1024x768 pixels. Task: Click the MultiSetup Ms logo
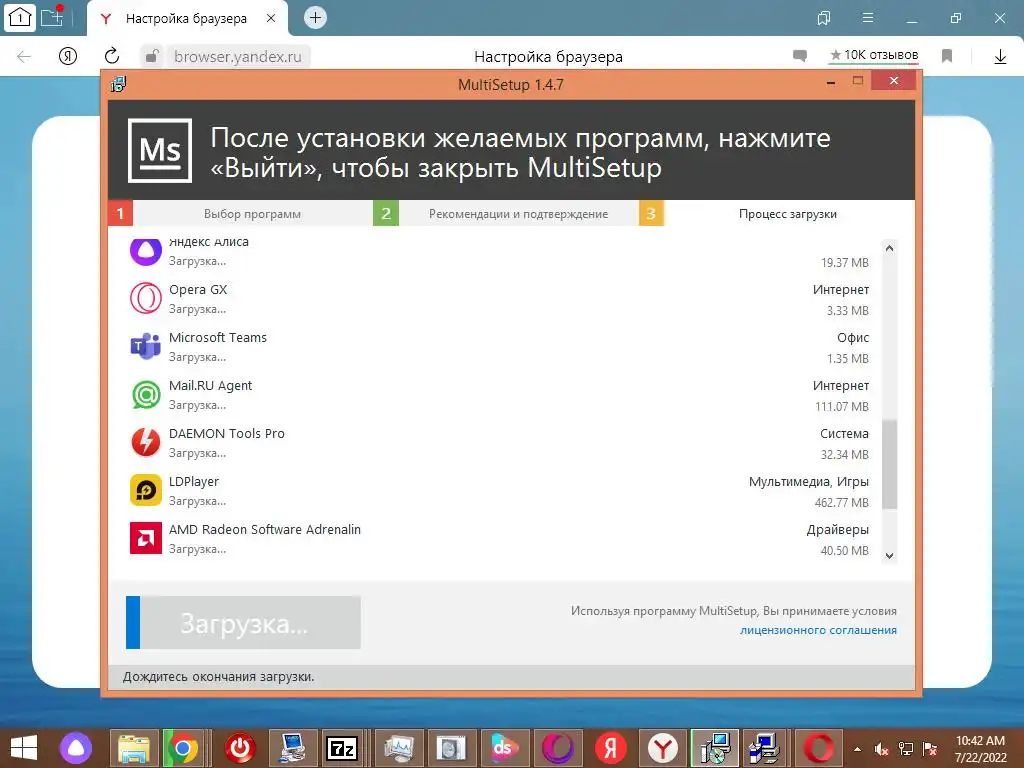point(160,150)
